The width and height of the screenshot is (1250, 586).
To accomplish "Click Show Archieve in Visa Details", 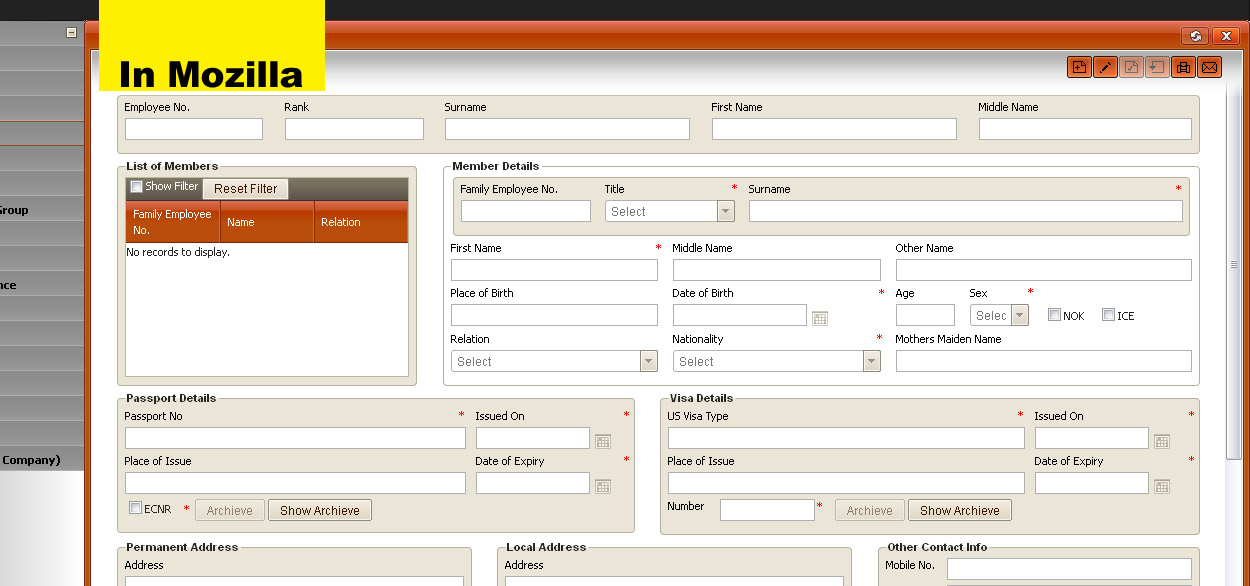I will (x=960, y=510).
